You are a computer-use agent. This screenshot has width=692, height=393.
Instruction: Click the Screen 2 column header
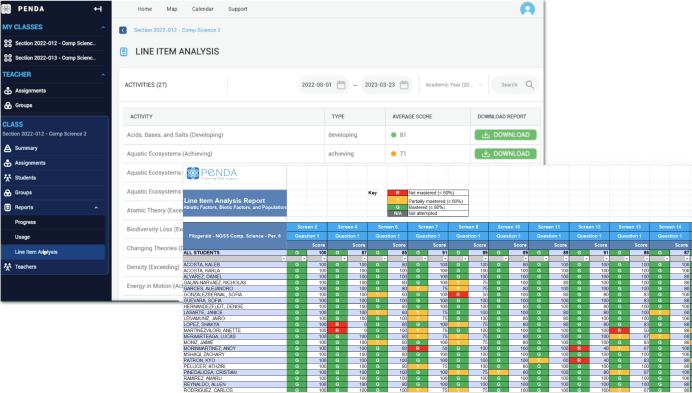[x=307, y=227]
